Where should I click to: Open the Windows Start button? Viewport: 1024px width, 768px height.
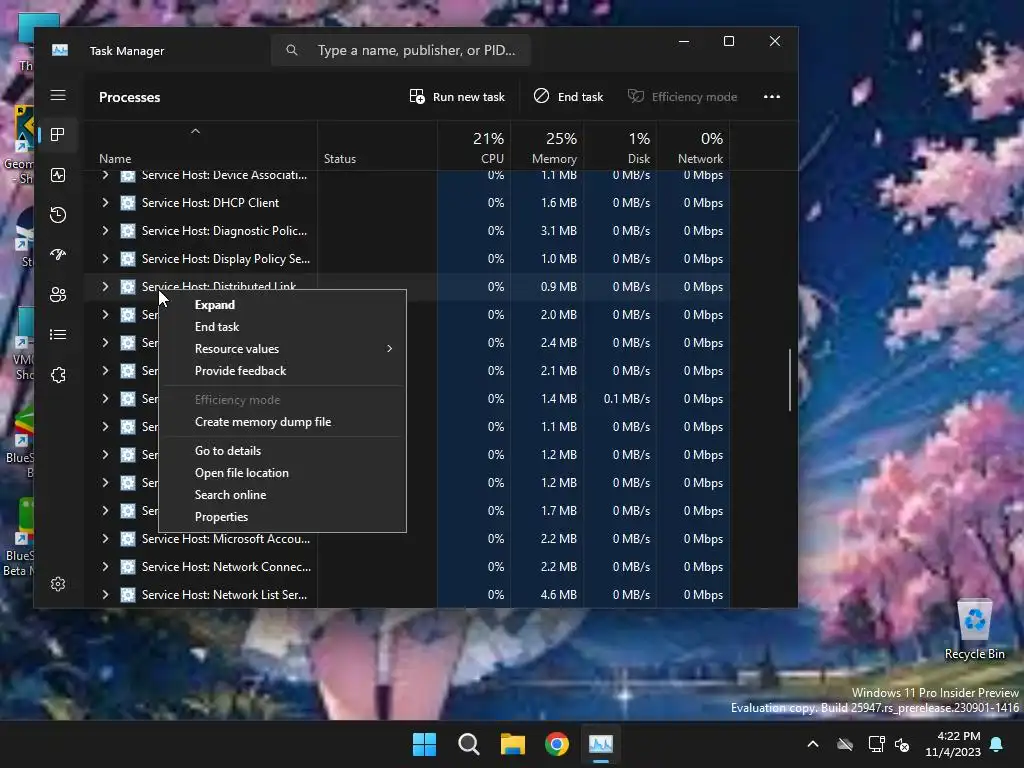[424, 744]
